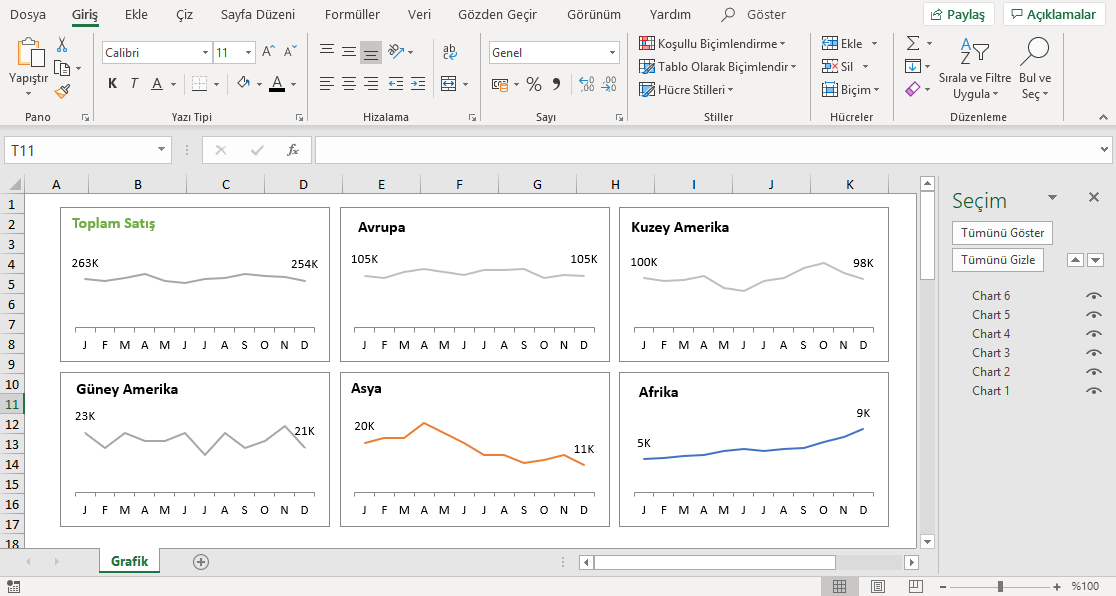1116x596 pixels.
Task: Hide Chart 3 using its eye icon
Action: [x=1093, y=353]
